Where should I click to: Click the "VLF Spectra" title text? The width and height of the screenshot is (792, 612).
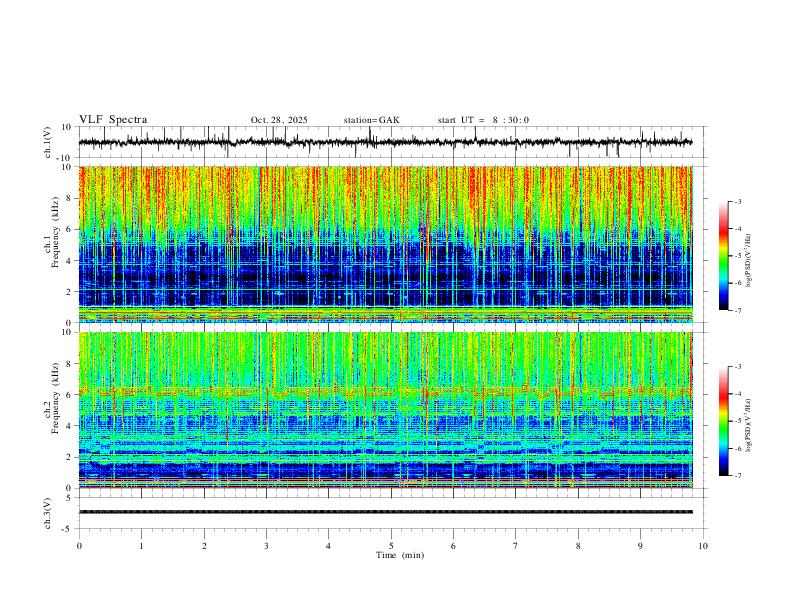coord(113,120)
